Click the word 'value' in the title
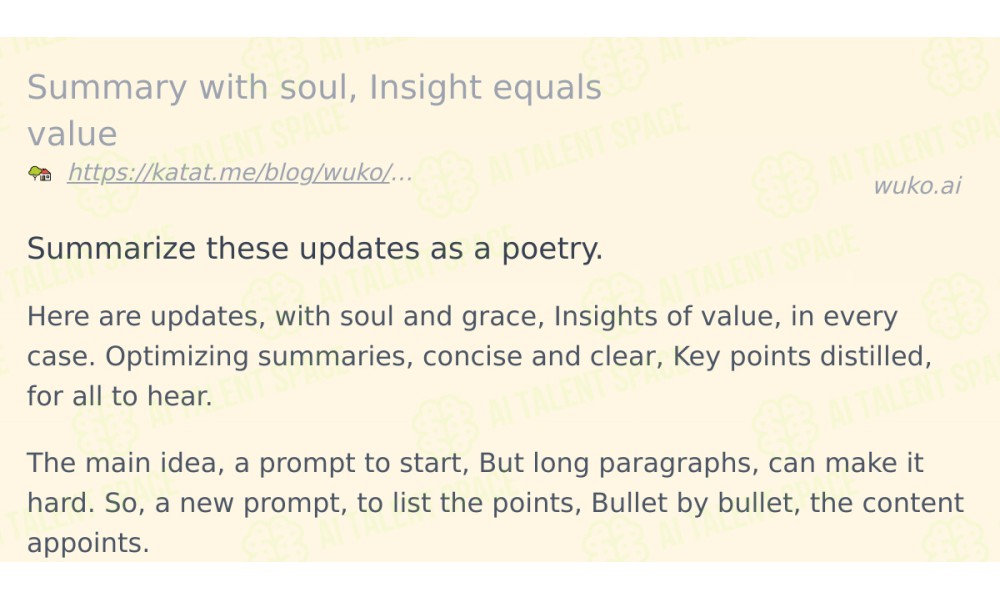 (72, 134)
